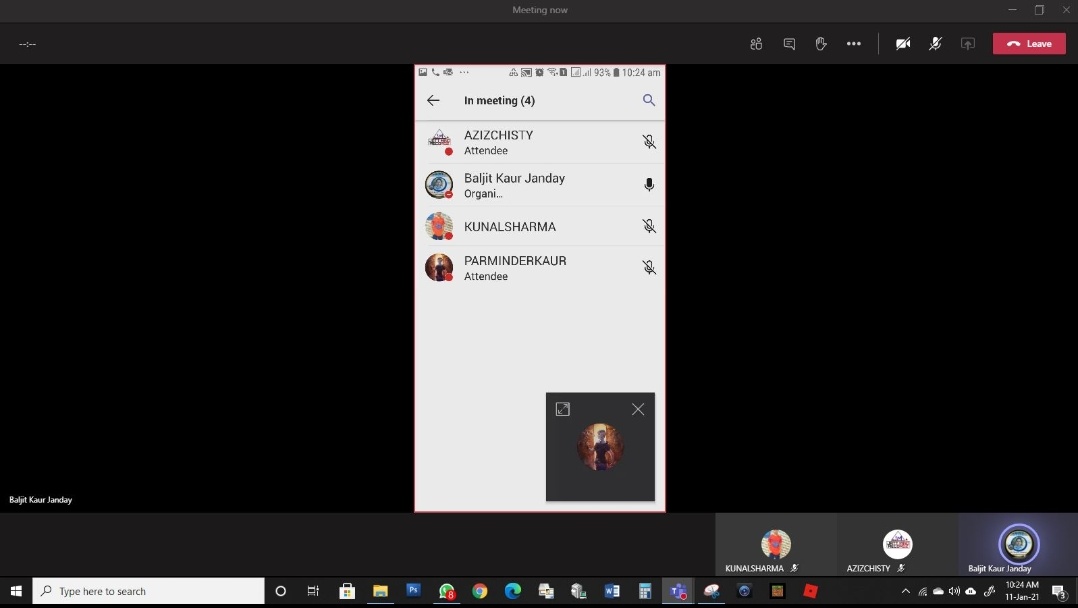1078x608 pixels.
Task: Show hidden system tray icons
Action: click(905, 591)
